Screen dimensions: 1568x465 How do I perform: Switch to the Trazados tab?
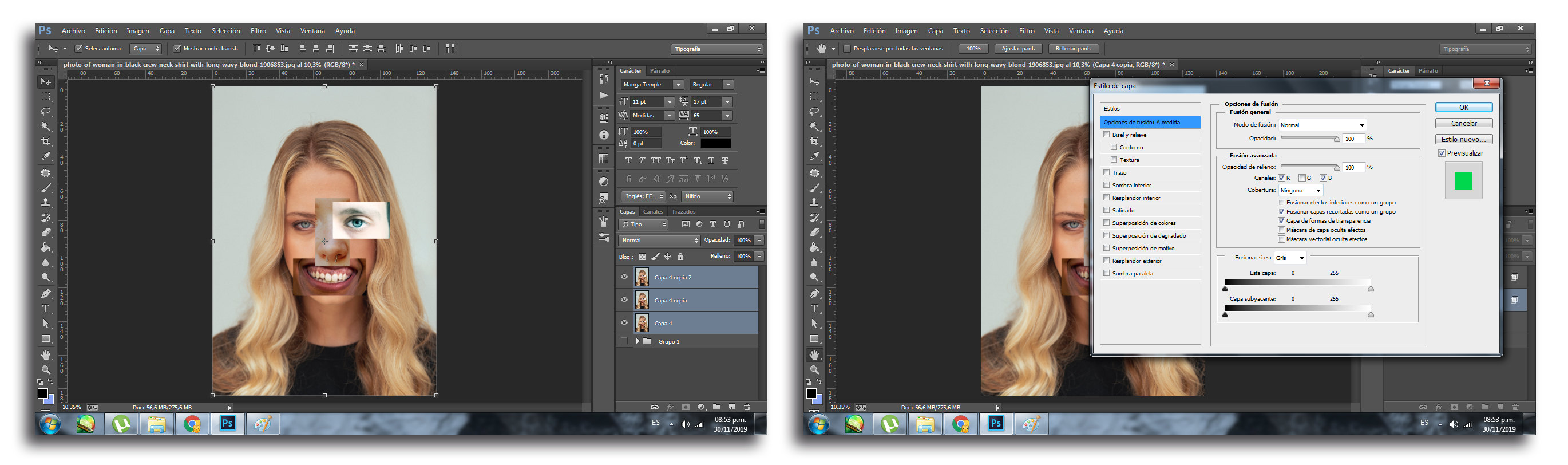tap(683, 212)
